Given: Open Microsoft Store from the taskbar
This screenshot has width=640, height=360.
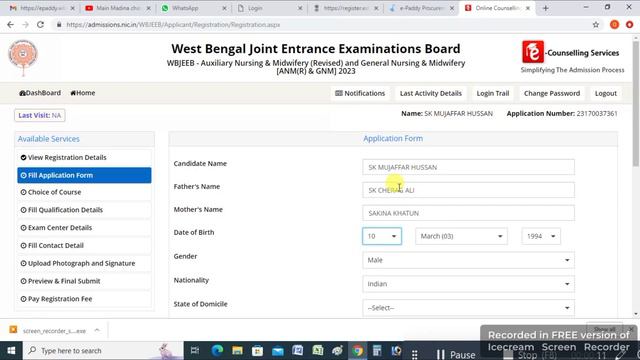Looking at the screenshot, I should (257, 350).
